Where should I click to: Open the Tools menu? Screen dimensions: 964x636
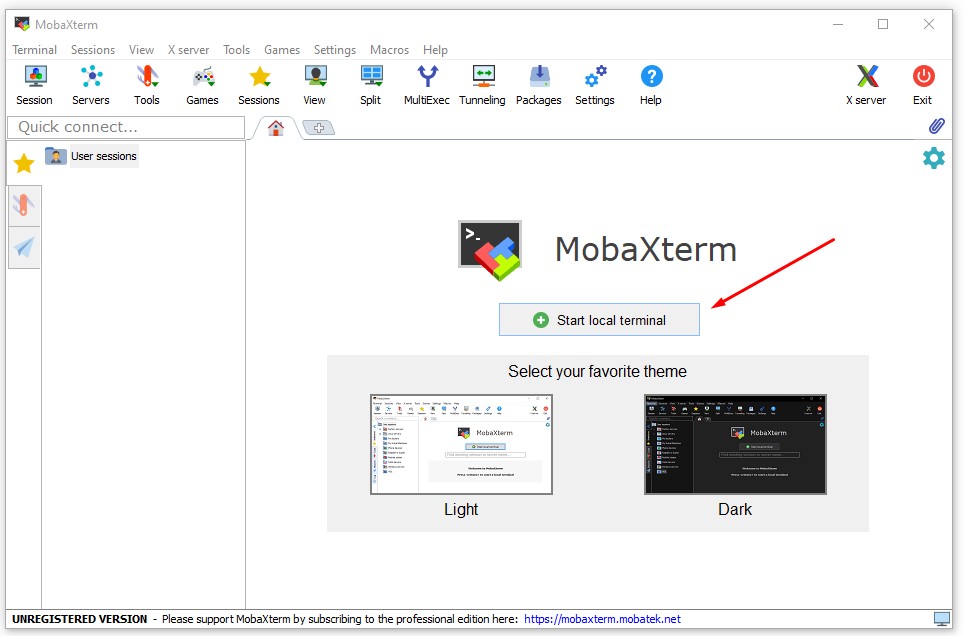[x=237, y=50]
